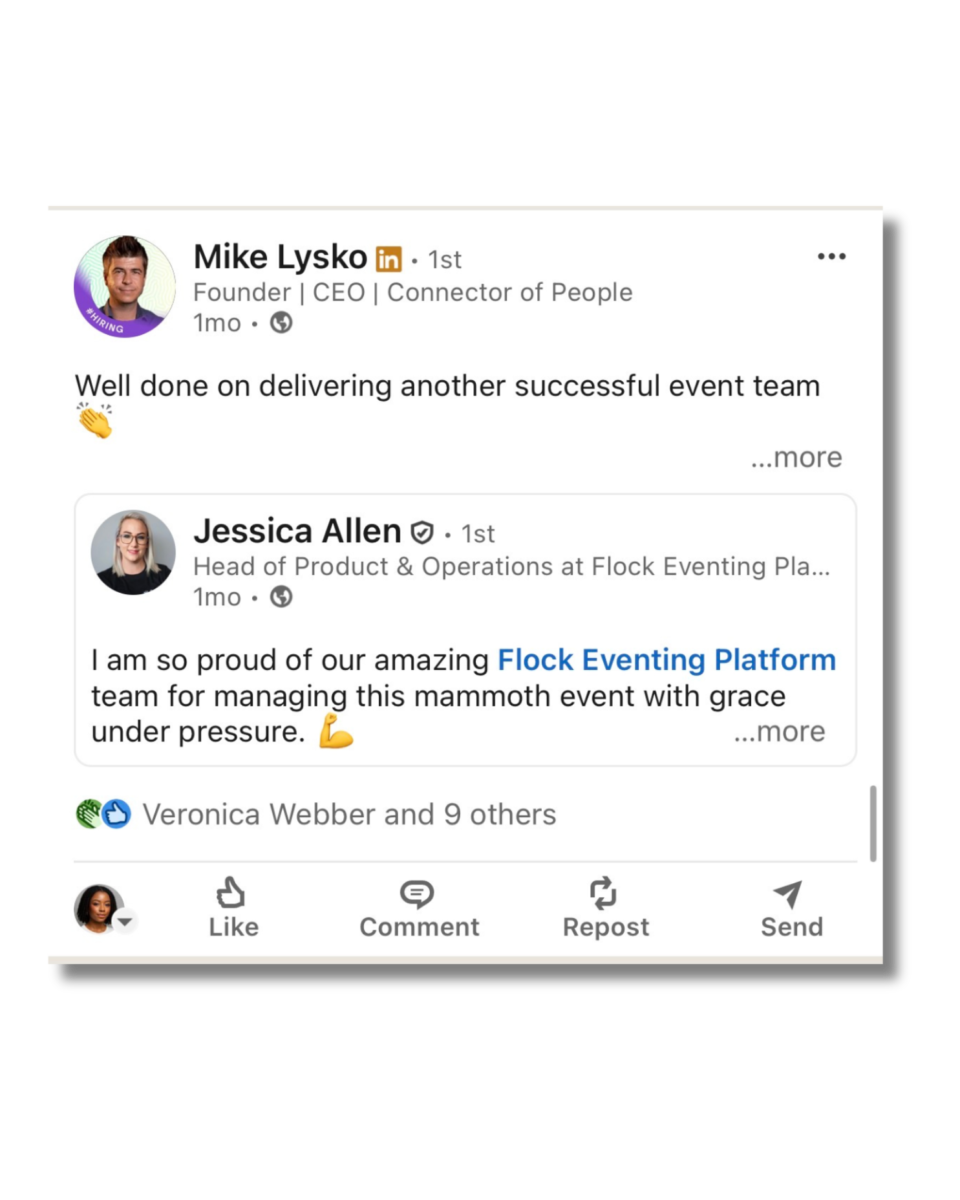Screen dimensions: 960x1200
Task: Click the globe icon in Jessica Allen's post
Action: point(282,597)
